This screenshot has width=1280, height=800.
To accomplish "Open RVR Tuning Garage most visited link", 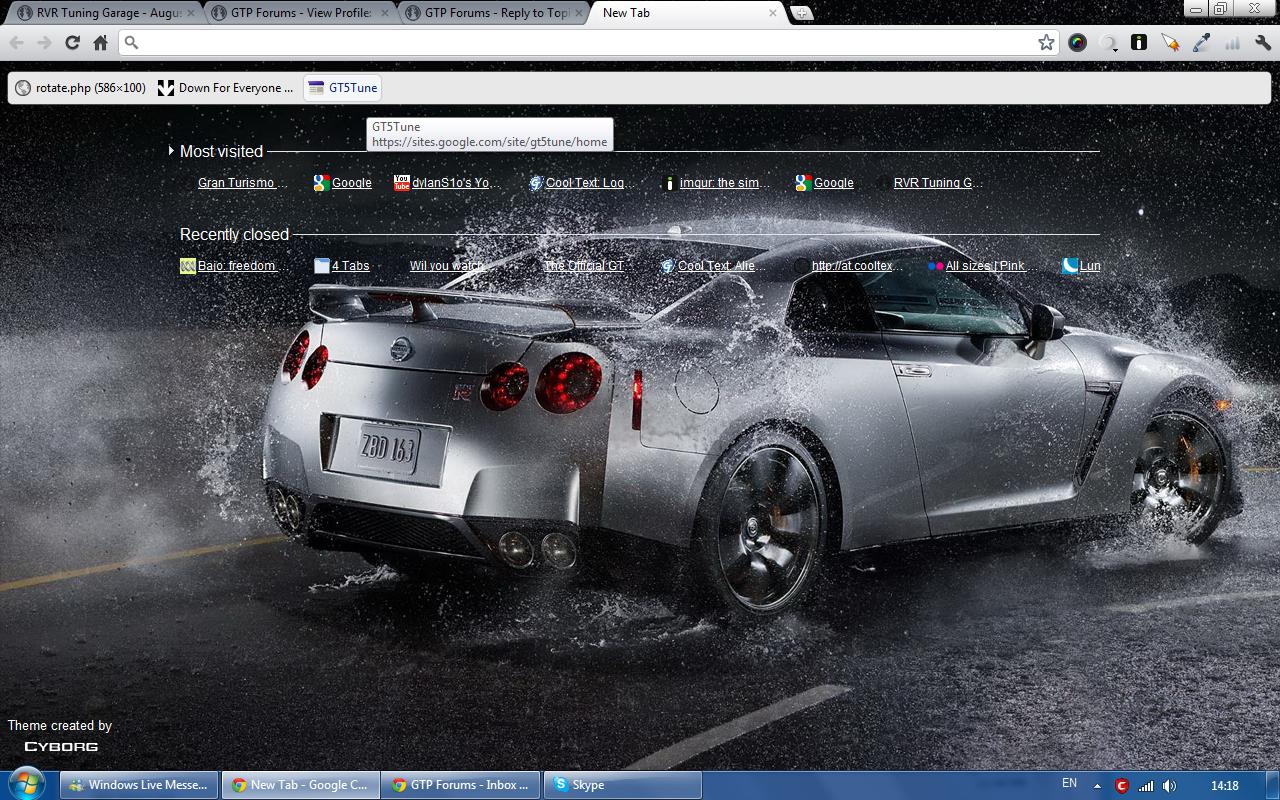I will (929, 183).
